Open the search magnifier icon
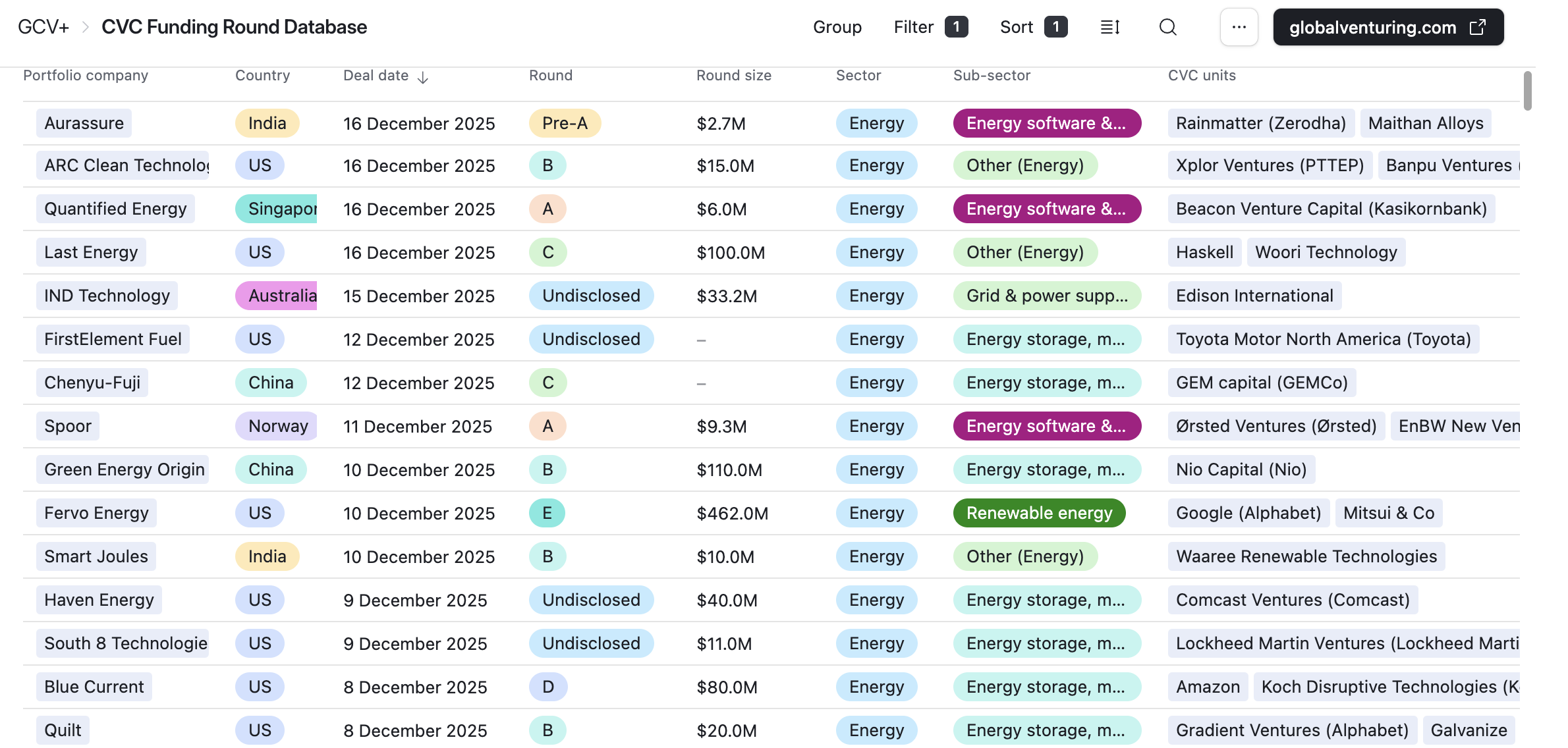The image size is (1568, 748). [1167, 27]
